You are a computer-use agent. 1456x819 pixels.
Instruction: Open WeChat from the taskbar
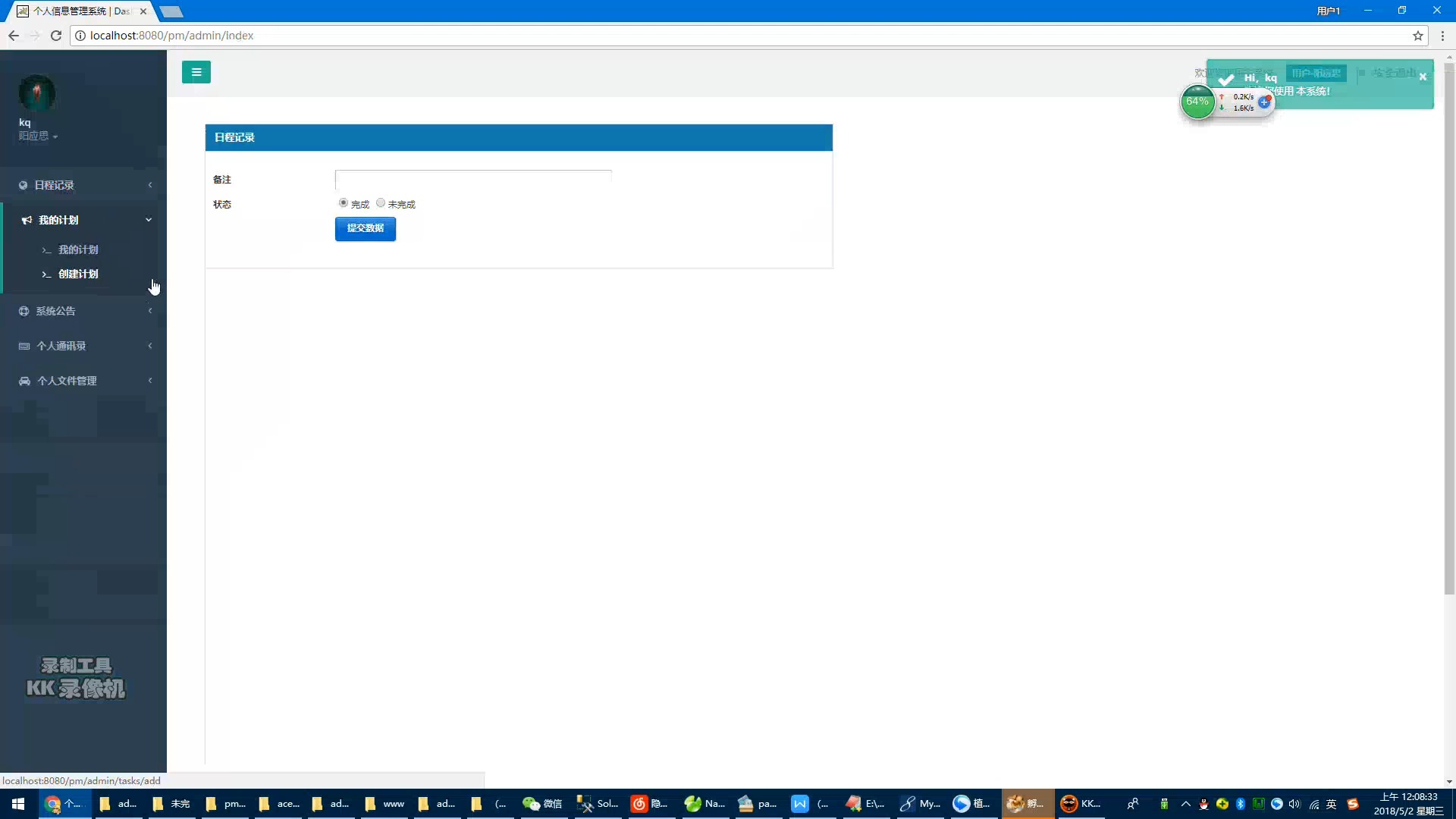[541, 804]
